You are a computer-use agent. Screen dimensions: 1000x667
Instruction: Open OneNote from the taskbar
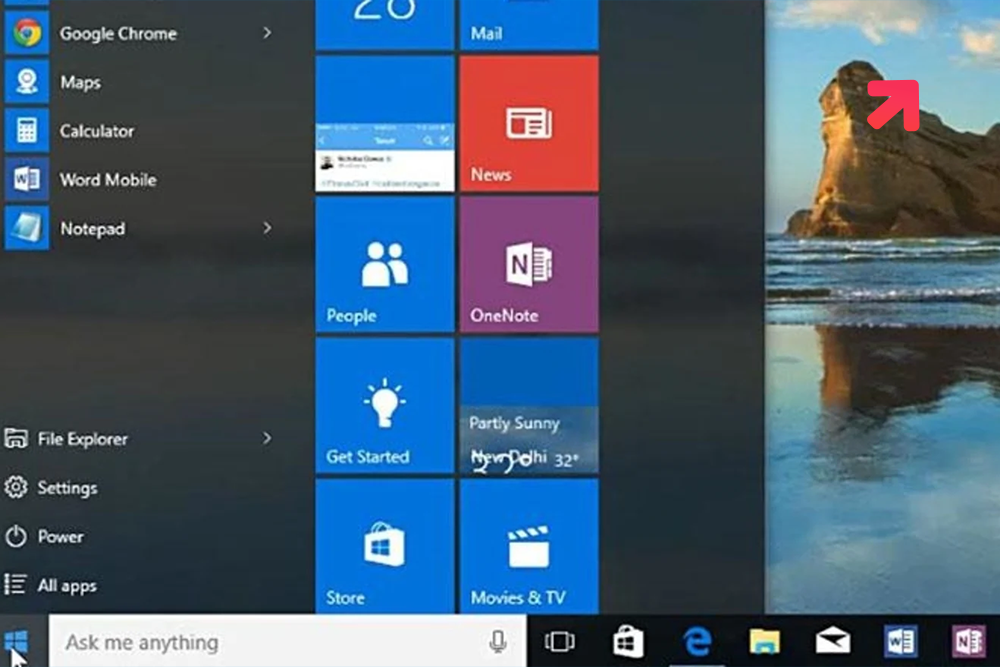[969, 641]
